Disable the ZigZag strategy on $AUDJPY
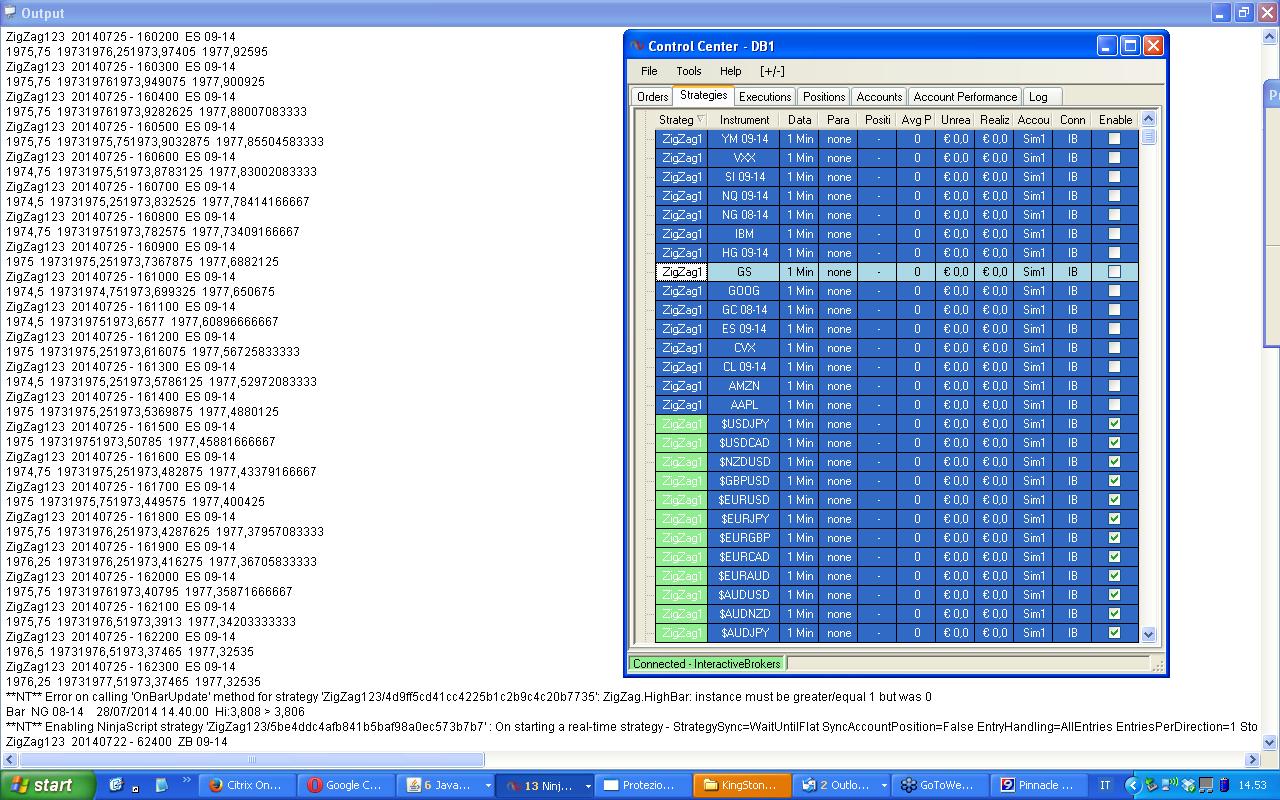 click(x=1114, y=633)
